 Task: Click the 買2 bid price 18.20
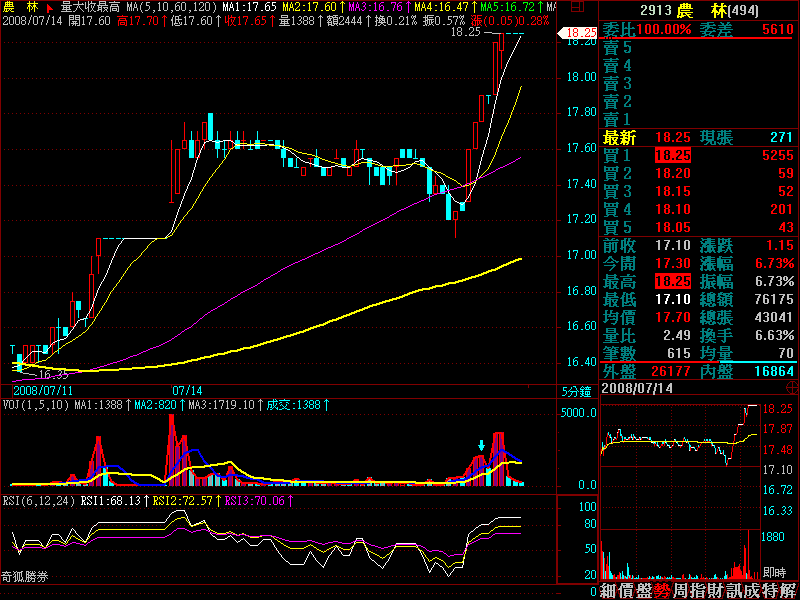(672, 173)
